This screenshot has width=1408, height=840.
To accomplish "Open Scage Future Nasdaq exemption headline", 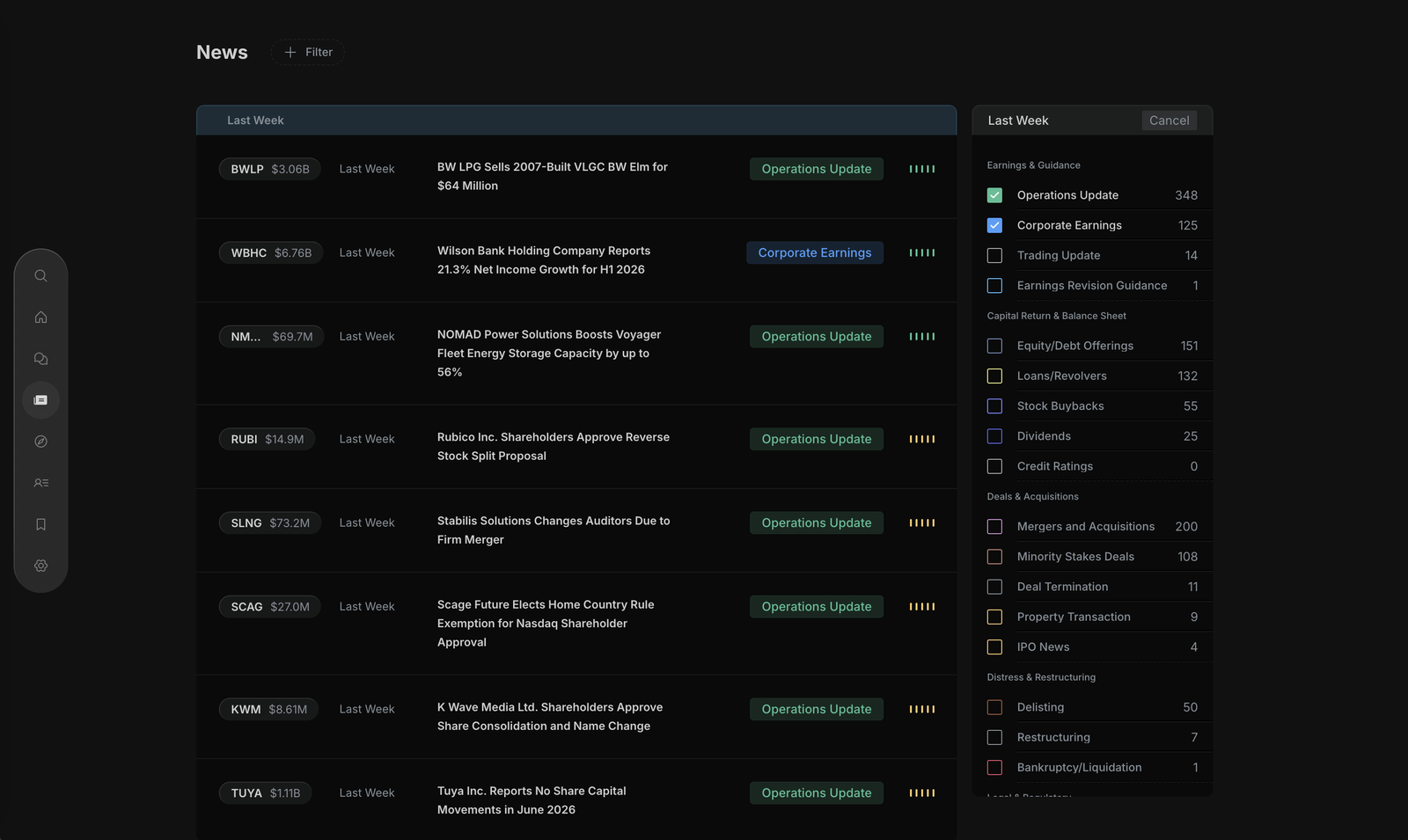I will (x=546, y=624).
